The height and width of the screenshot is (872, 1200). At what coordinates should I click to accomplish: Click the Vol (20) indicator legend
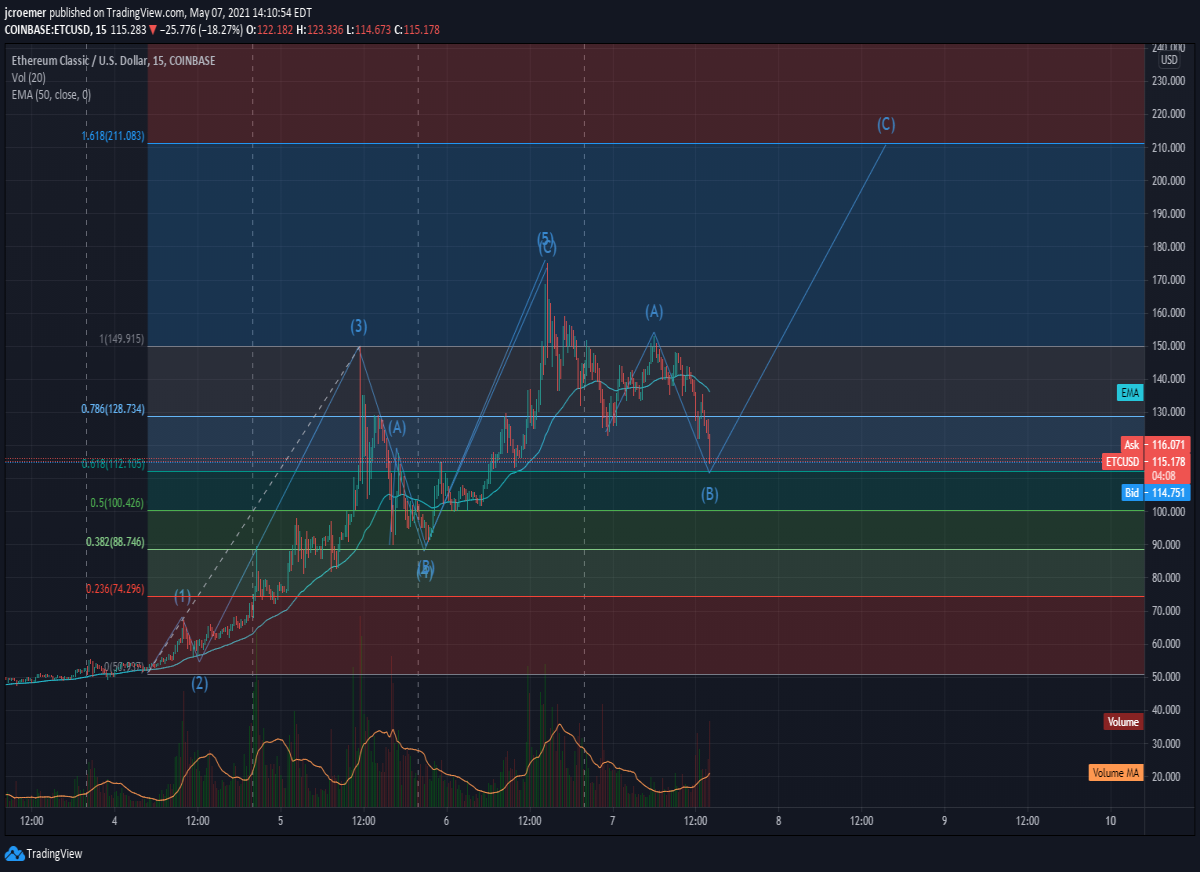pyautogui.click(x=28, y=77)
